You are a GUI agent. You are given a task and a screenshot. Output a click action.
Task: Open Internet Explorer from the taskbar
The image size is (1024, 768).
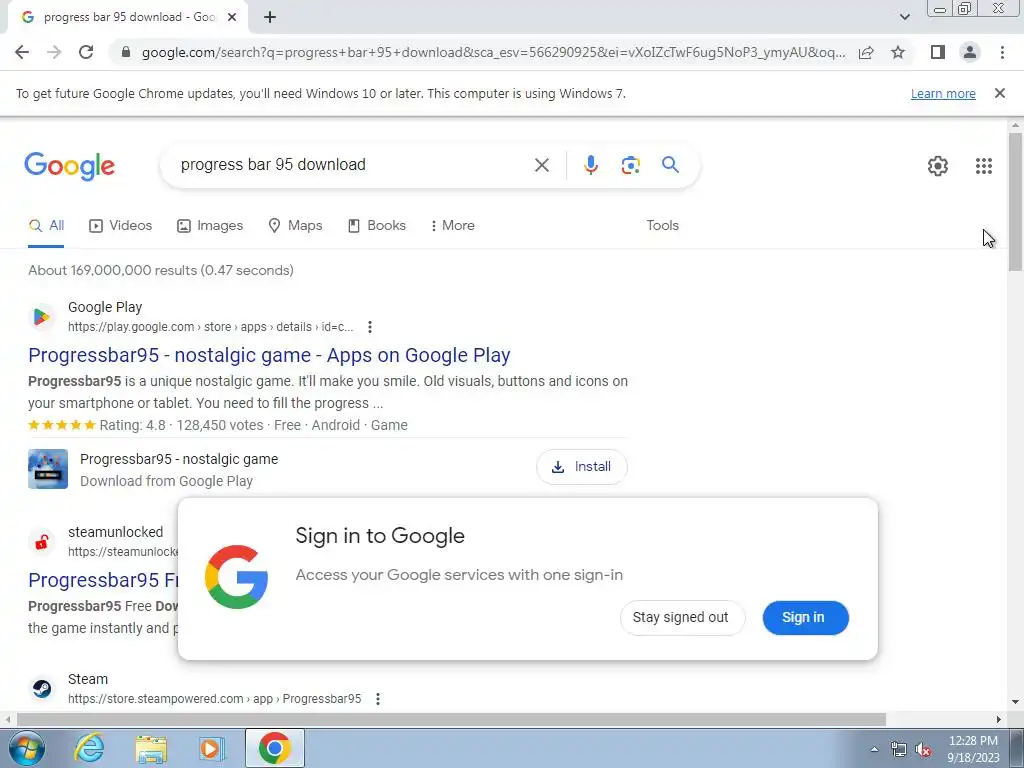click(89, 748)
